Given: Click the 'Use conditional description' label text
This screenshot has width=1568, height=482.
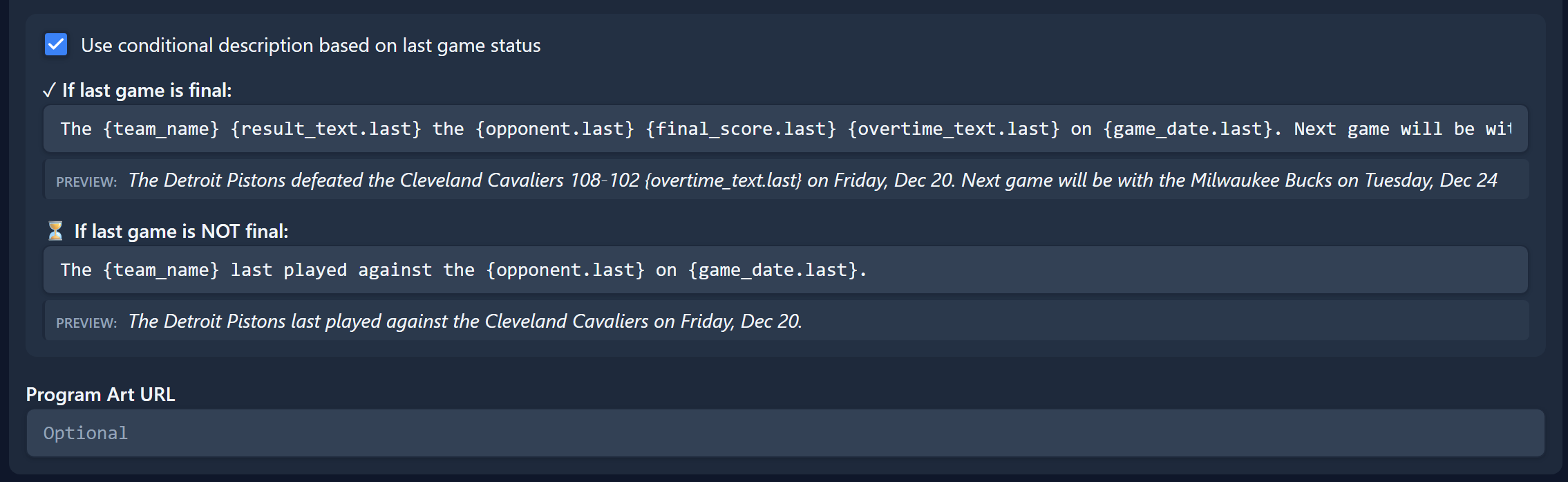Looking at the screenshot, I should click(310, 46).
